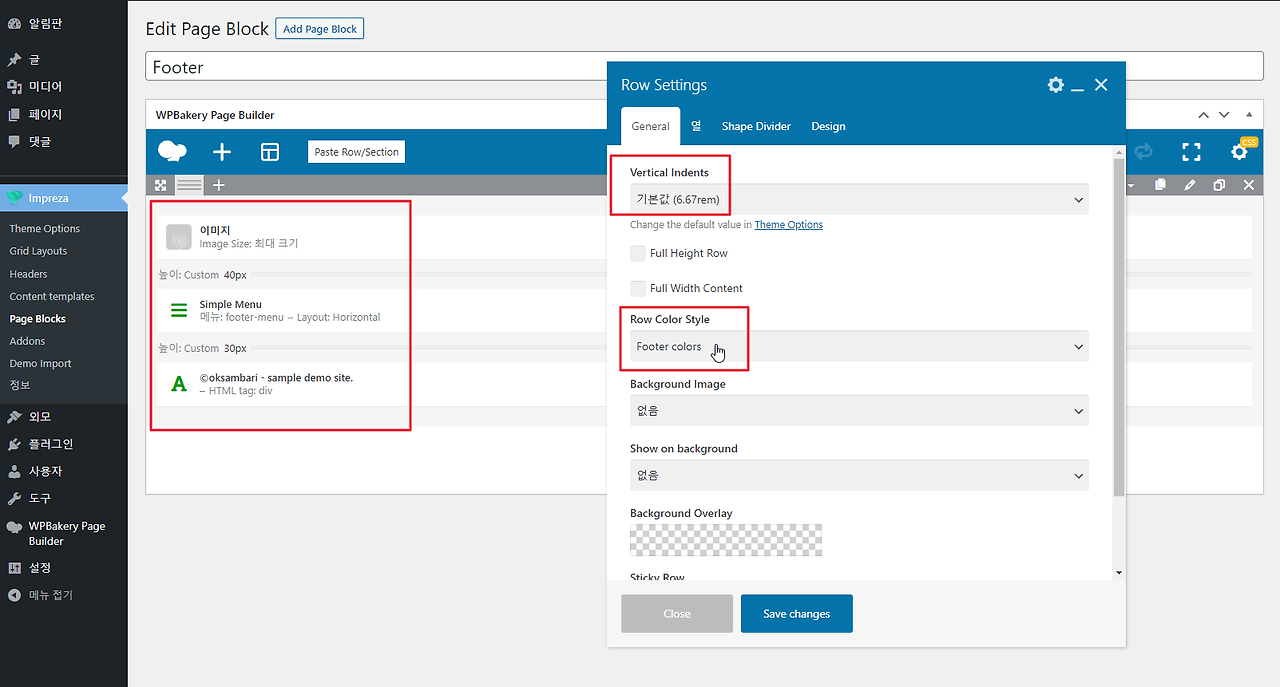Viewport: 1280px width, 687px height.
Task: Add a new element with the plus icon
Action: click(x=222, y=152)
